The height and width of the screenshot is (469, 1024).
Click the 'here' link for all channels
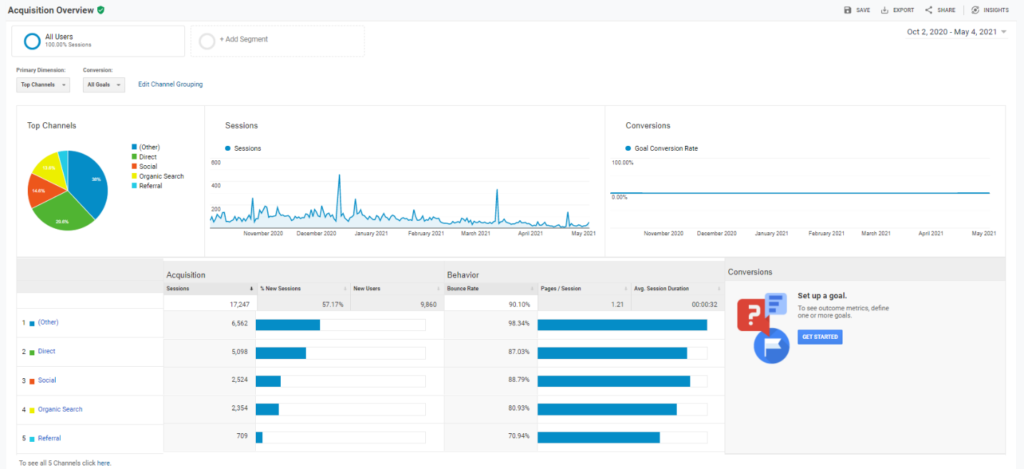(104, 463)
